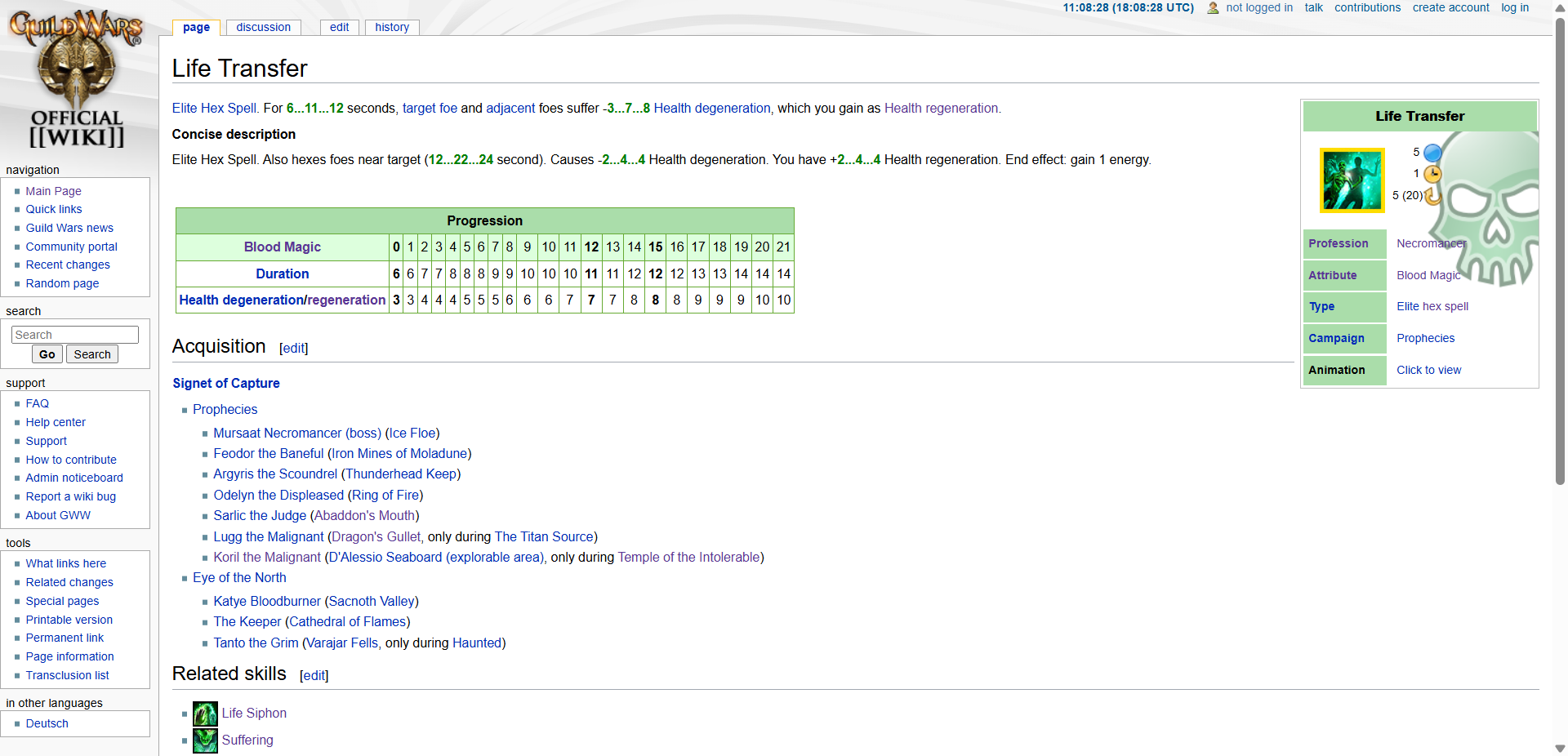Open the Life Transfer skill icon image

[x=1352, y=180]
